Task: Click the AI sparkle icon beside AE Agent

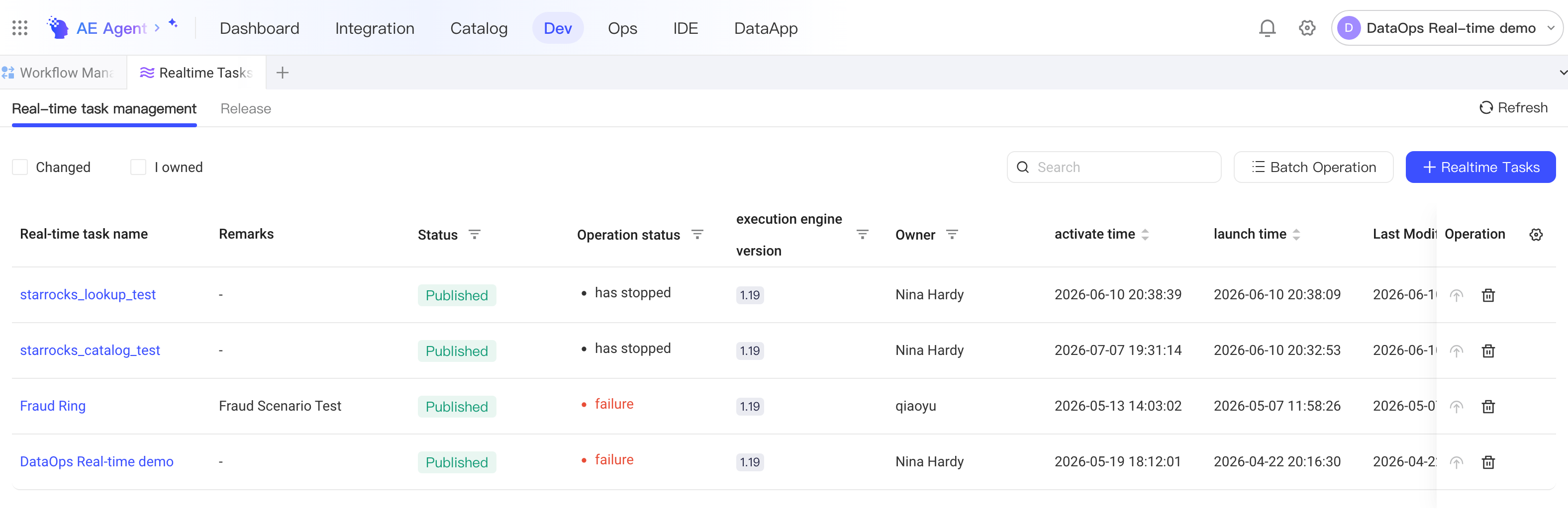Action: (x=173, y=23)
